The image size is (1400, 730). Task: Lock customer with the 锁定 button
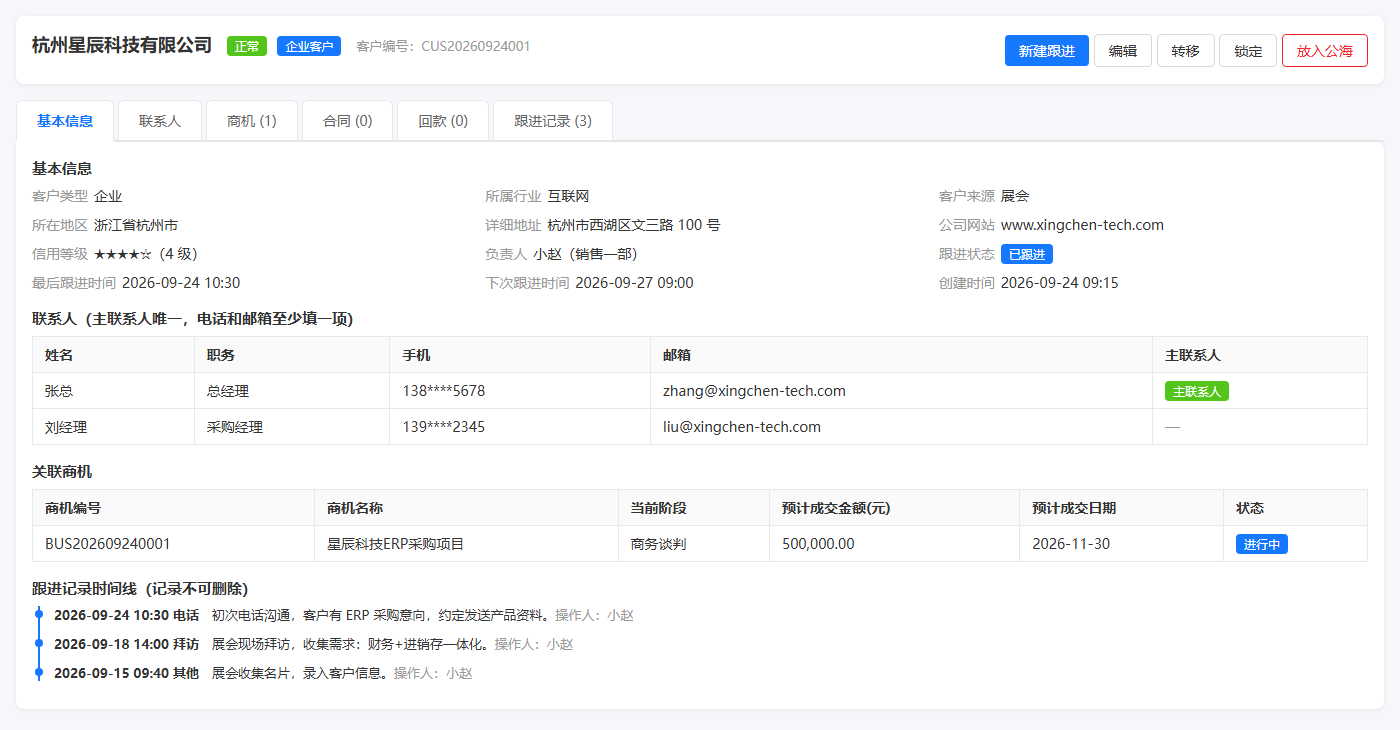point(1248,51)
